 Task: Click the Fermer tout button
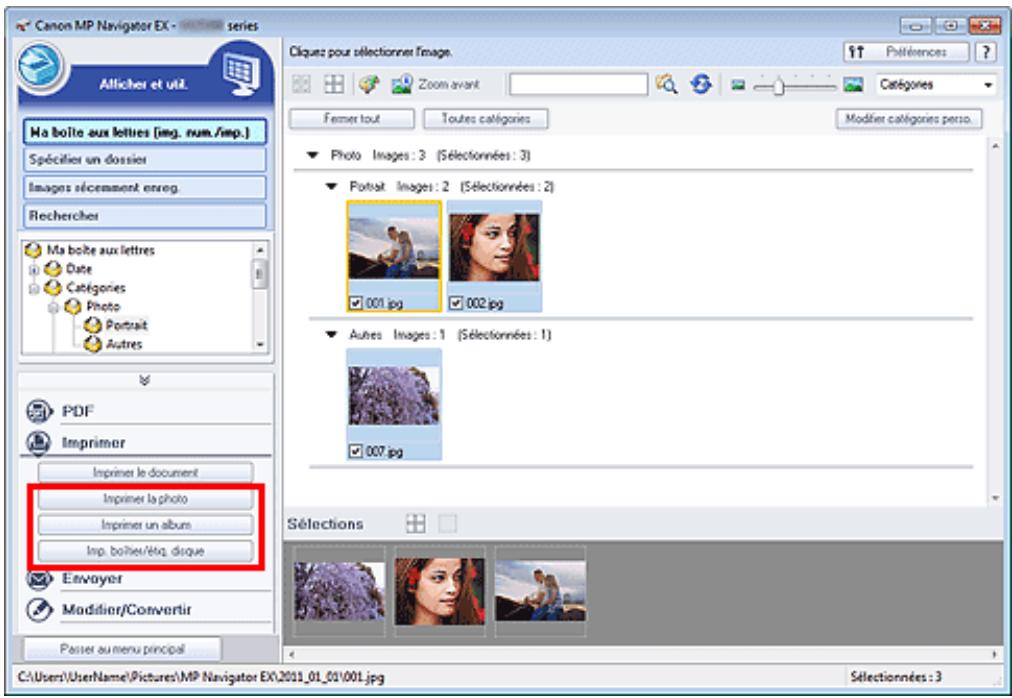point(352,119)
